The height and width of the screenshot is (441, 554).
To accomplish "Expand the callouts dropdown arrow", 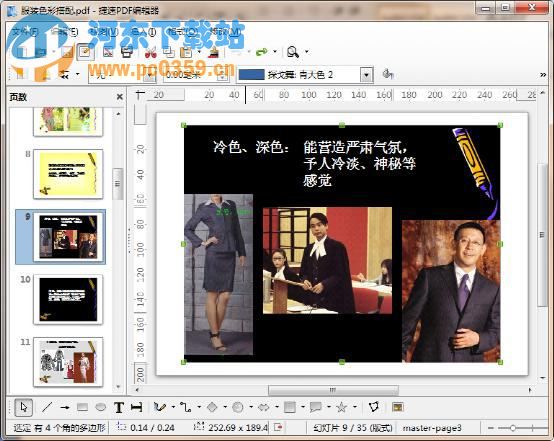I will pos(329,407).
